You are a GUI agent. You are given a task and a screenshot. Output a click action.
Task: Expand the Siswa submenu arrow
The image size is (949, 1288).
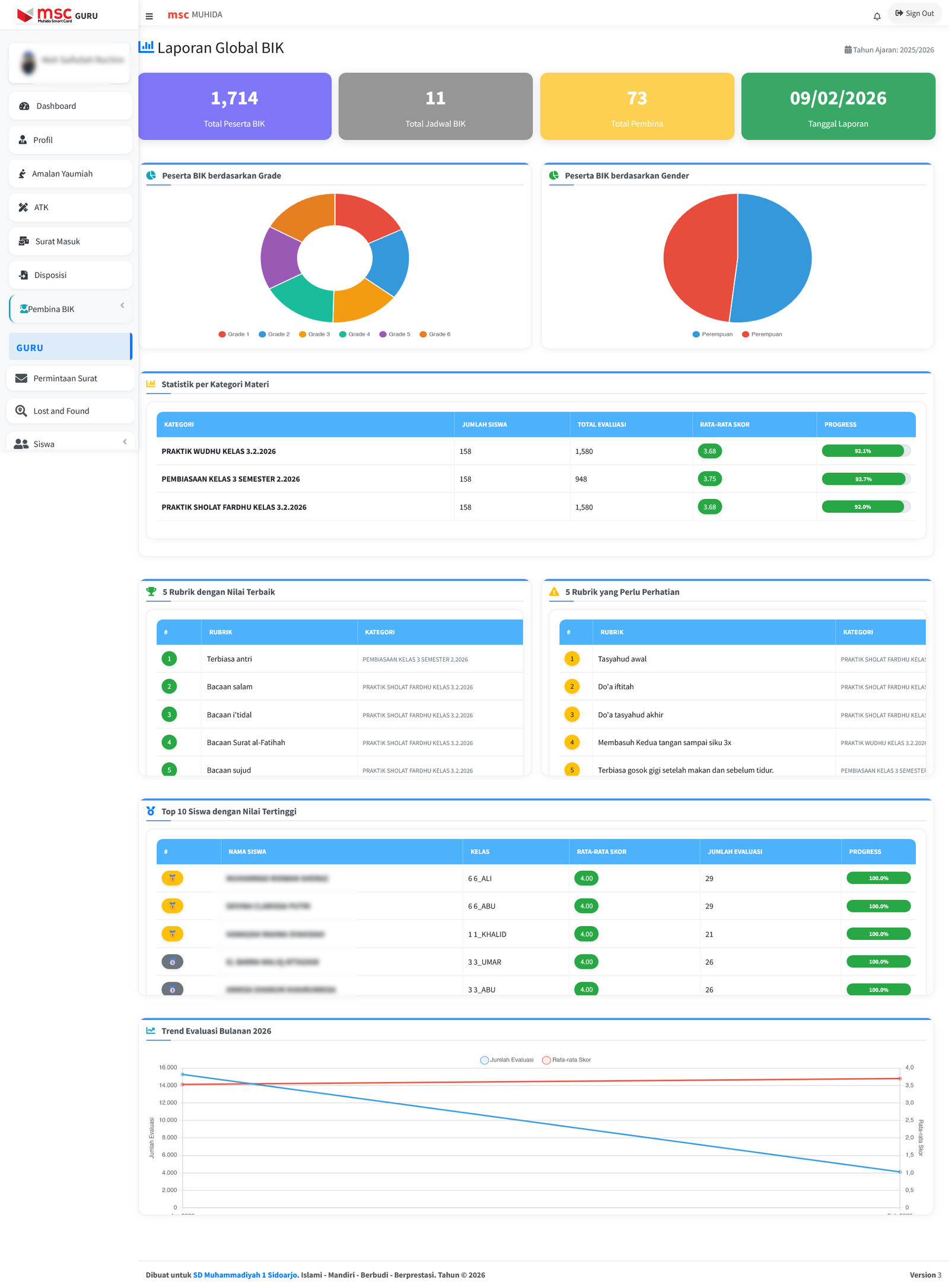pyautogui.click(x=125, y=441)
